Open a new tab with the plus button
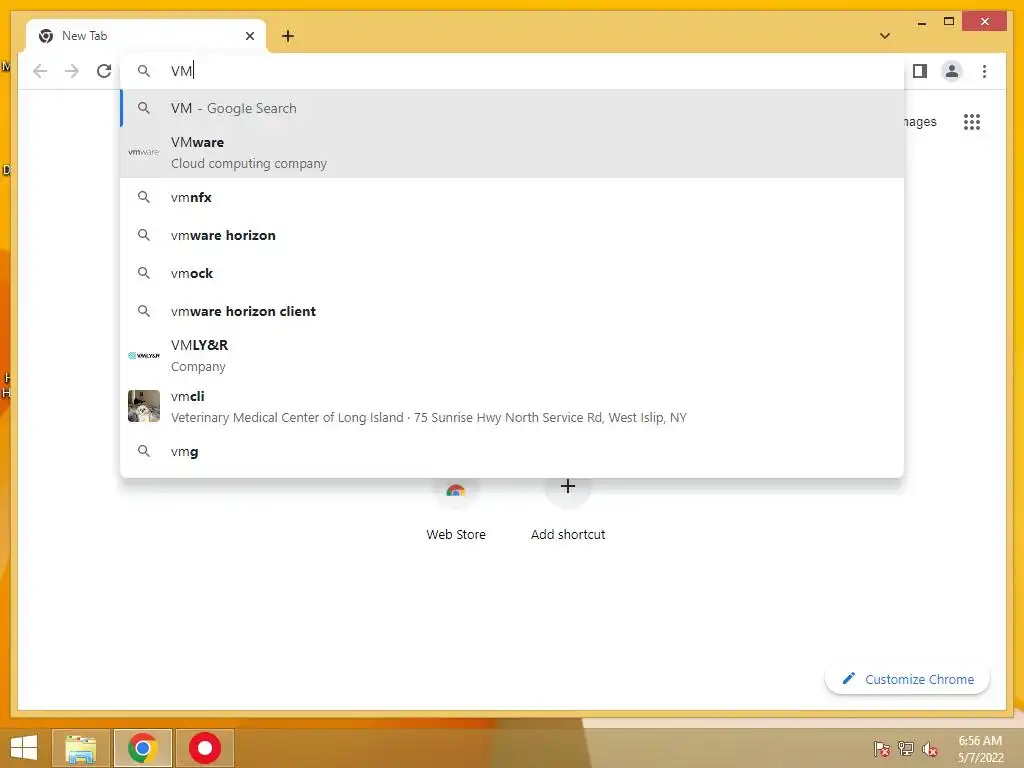 (x=288, y=36)
